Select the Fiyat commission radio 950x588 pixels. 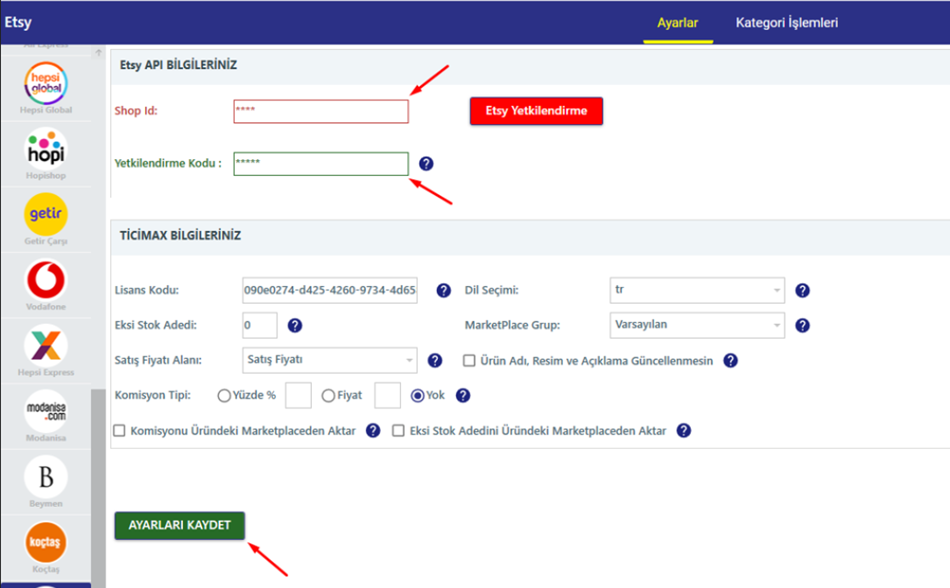click(328, 396)
